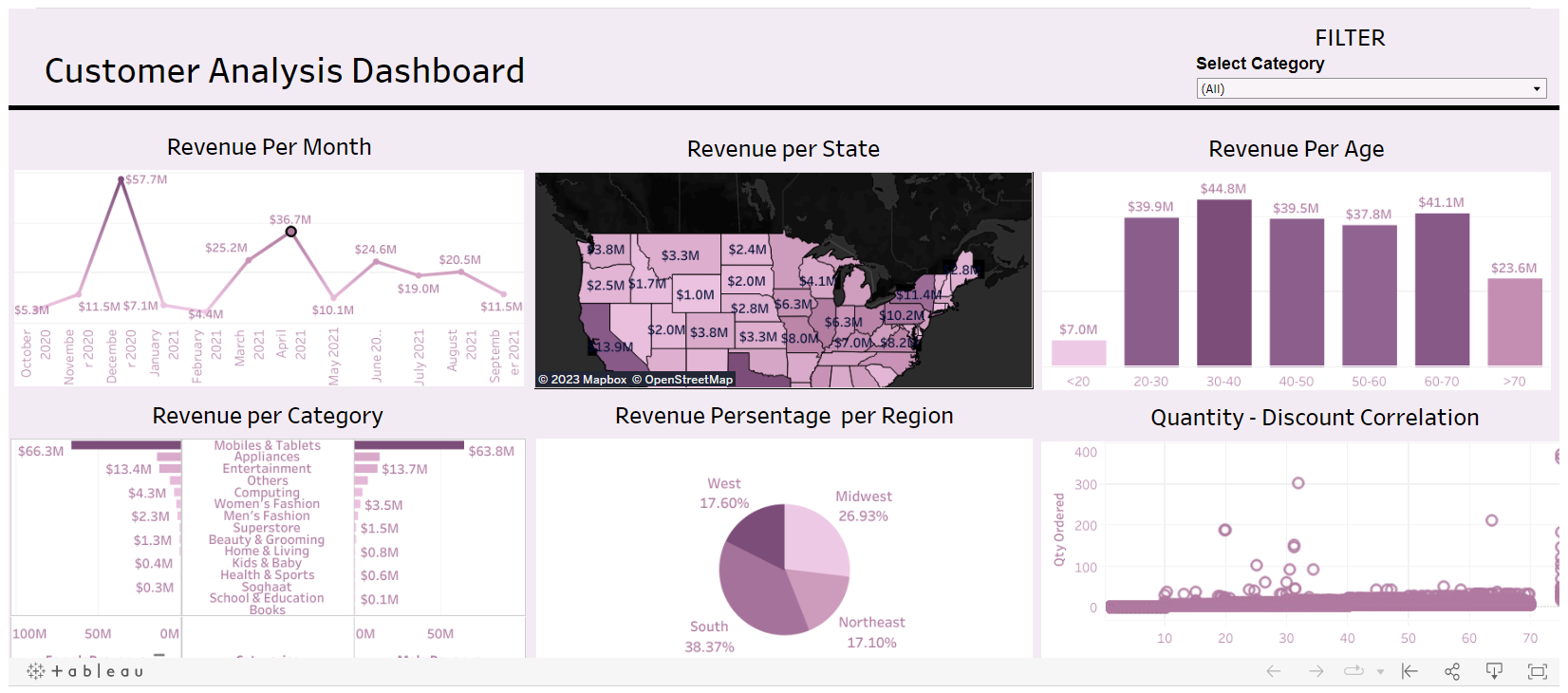This screenshot has width=1568, height=693.
Task: Click the Undo arrow in the toolbar
Action: point(1274,671)
